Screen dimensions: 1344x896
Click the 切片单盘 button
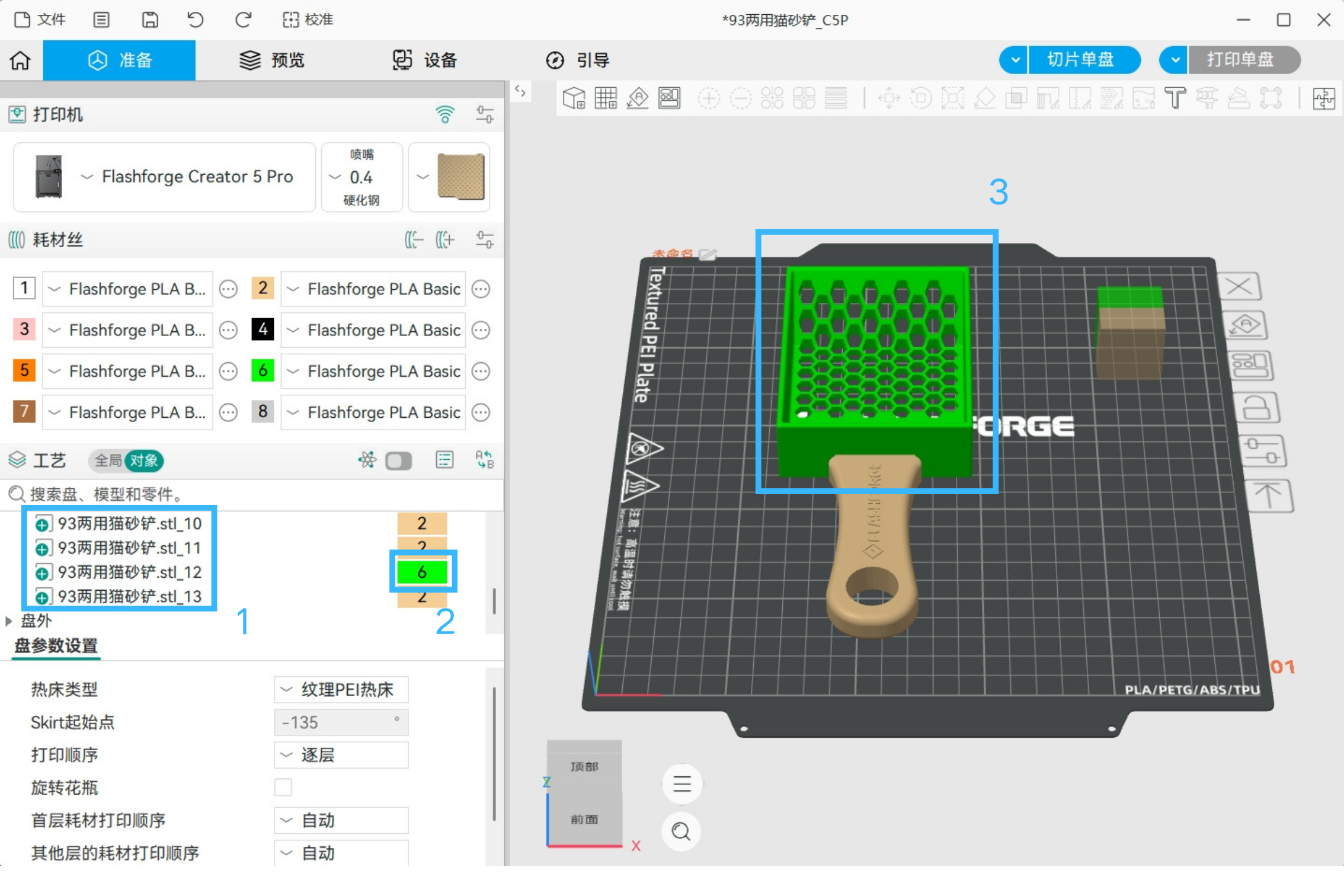point(1084,60)
